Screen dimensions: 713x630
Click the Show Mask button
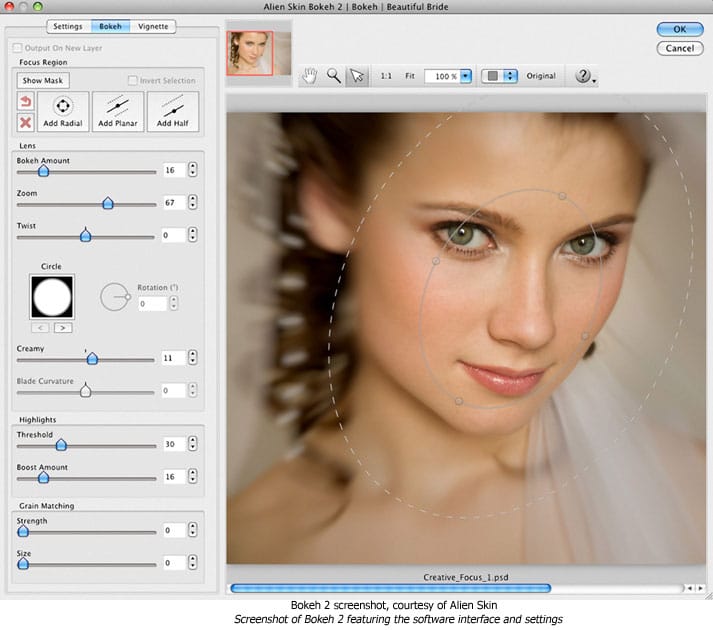point(44,80)
